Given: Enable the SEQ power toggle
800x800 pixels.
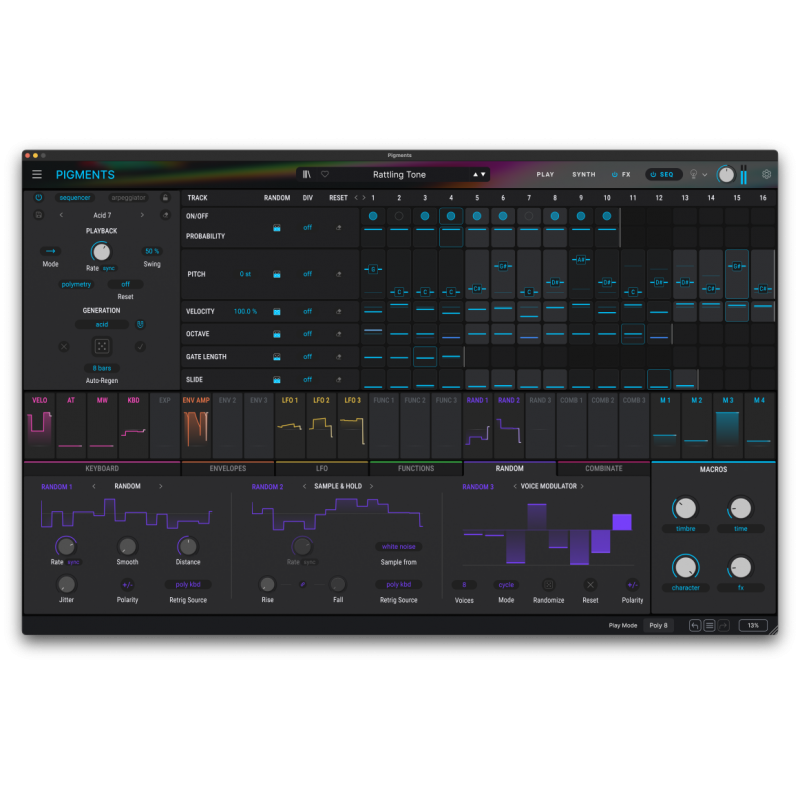Looking at the screenshot, I should [x=653, y=174].
